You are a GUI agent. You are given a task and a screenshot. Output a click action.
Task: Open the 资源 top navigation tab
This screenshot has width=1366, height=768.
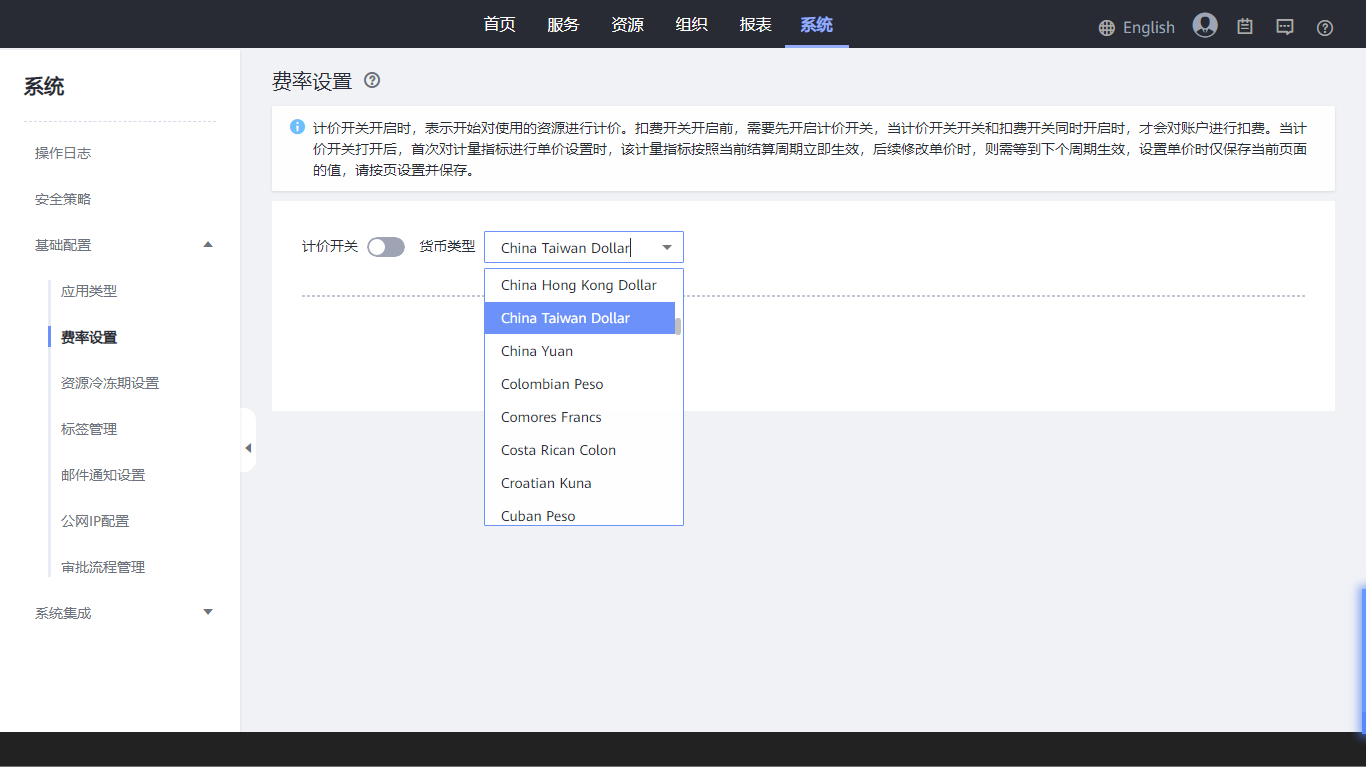click(x=627, y=25)
